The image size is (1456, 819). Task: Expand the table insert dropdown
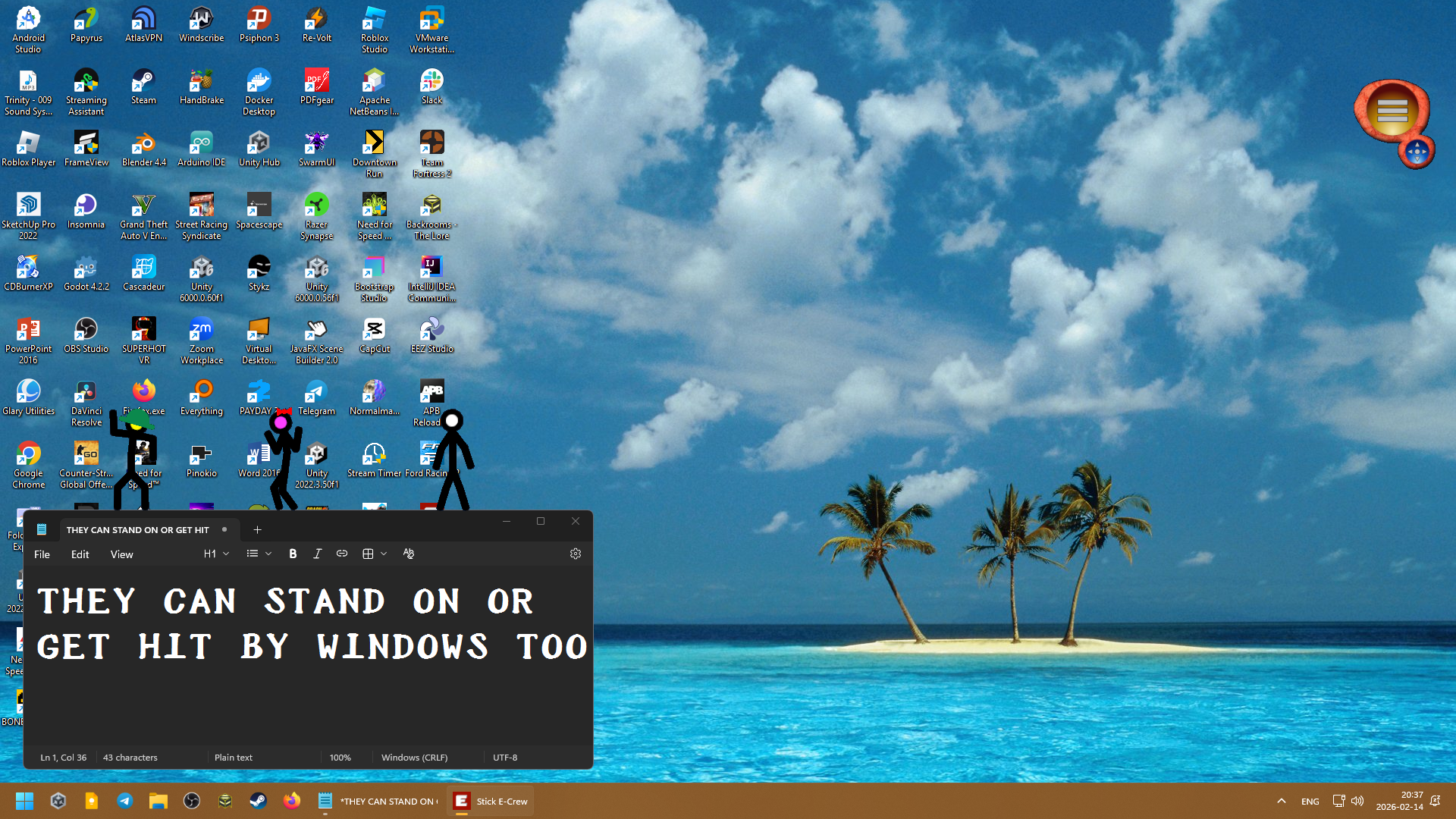pos(384,554)
